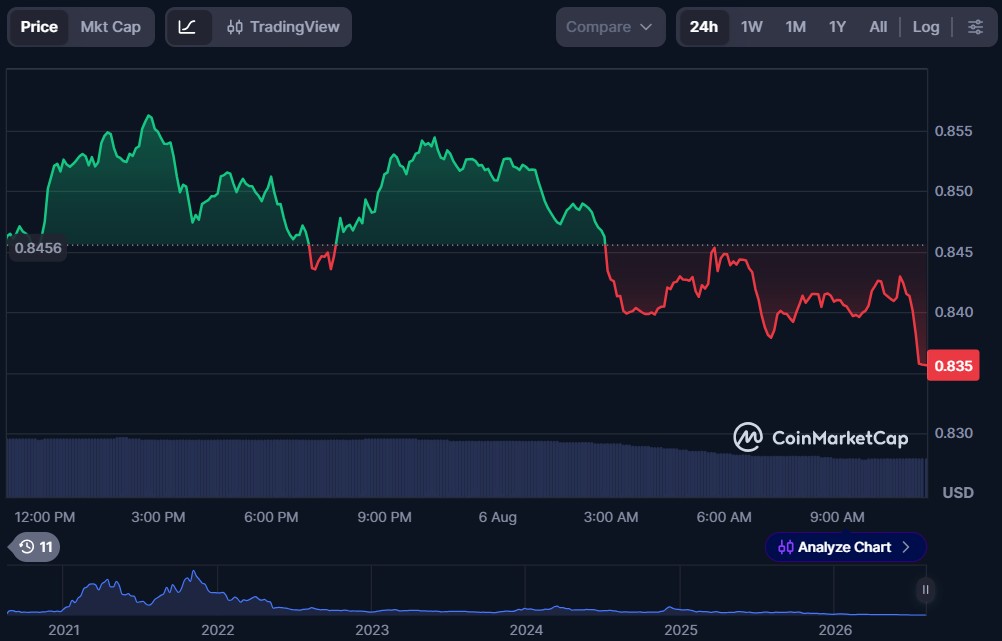Click the 0.855 price axis label
The height and width of the screenshot is (641, 1002).
(x=953, y=131)
